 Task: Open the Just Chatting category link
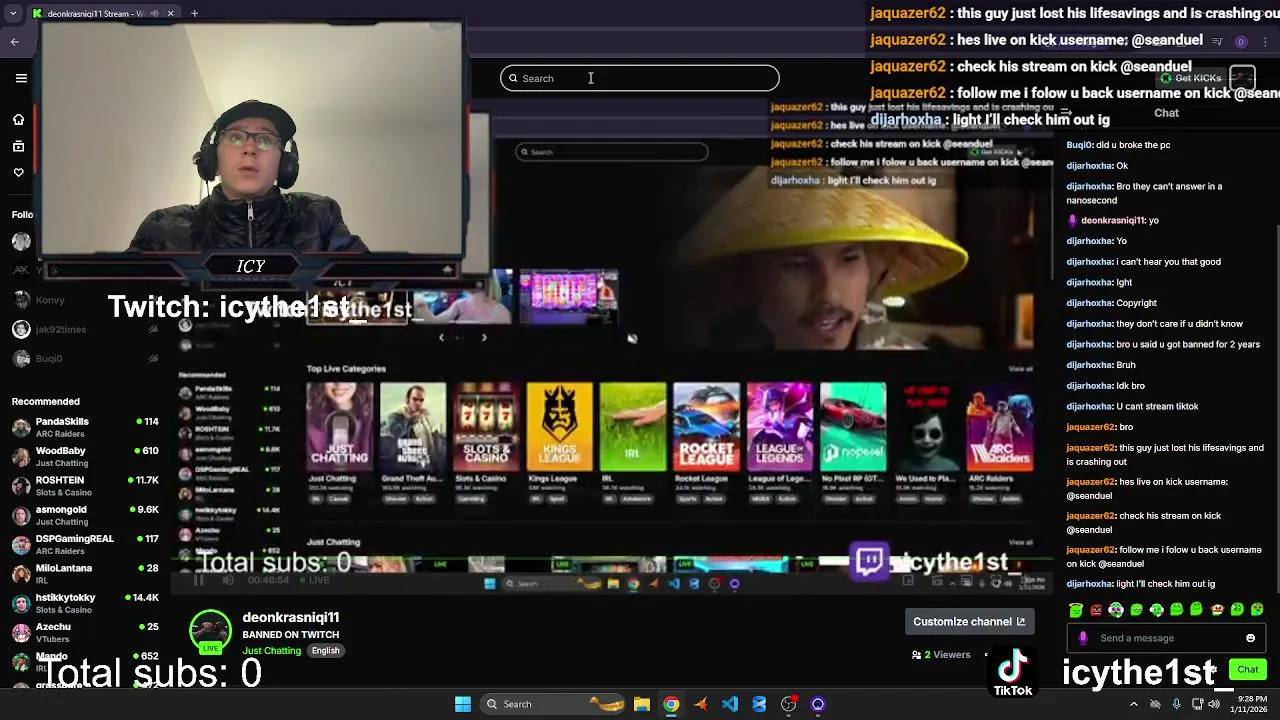tap(271, 651)
